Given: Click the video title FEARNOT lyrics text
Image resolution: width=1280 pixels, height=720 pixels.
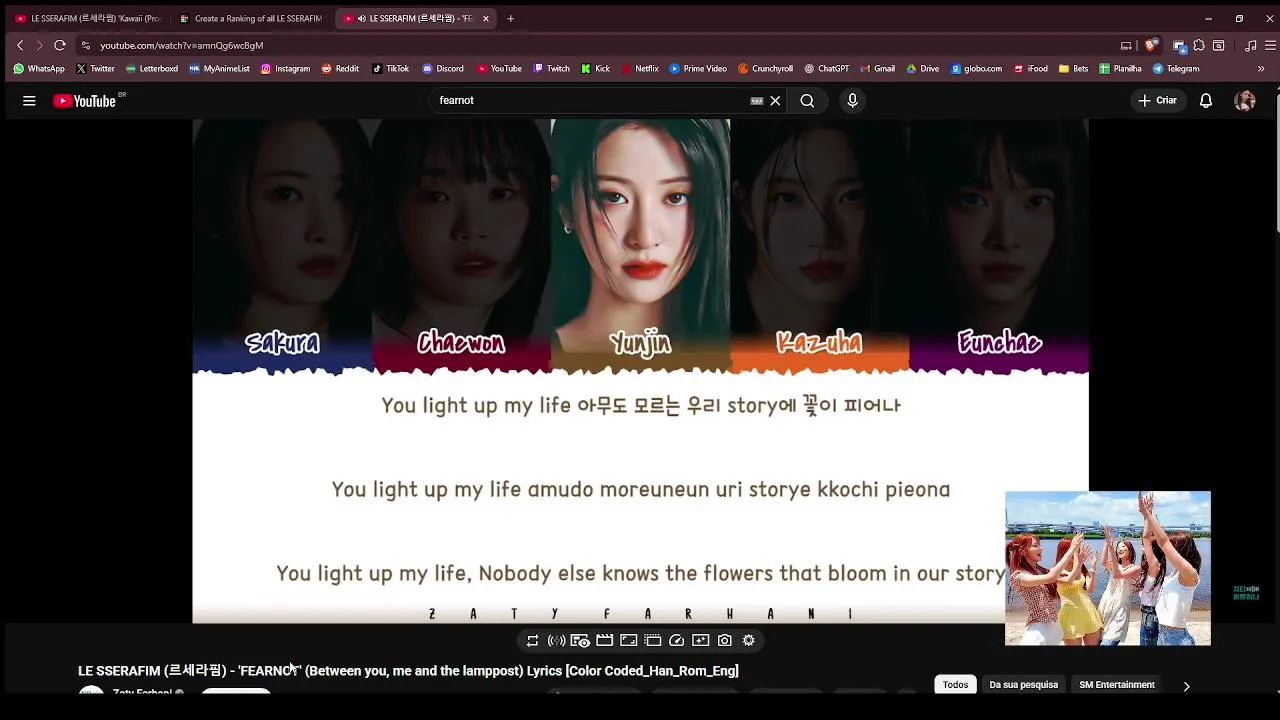Looking at the screenshot, I should (x=408, y=671).
